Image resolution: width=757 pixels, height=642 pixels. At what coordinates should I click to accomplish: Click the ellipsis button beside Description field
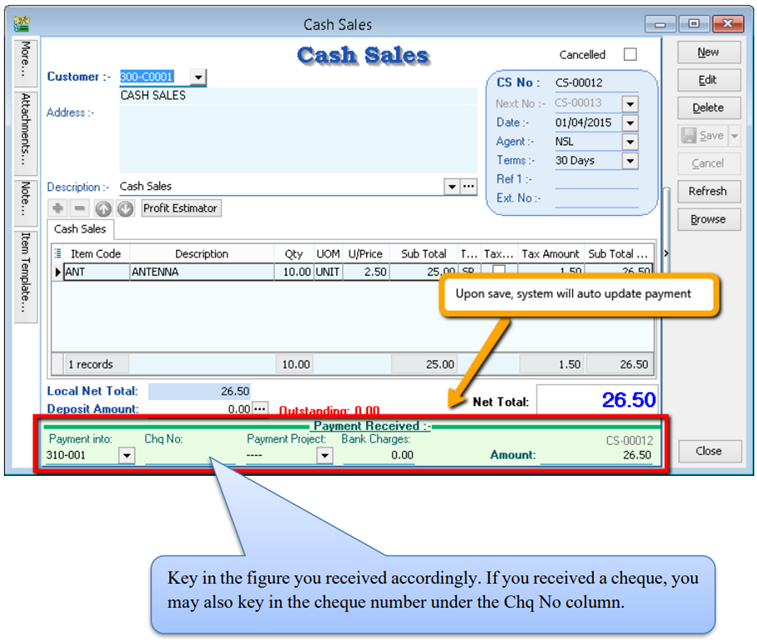point(468,186)
